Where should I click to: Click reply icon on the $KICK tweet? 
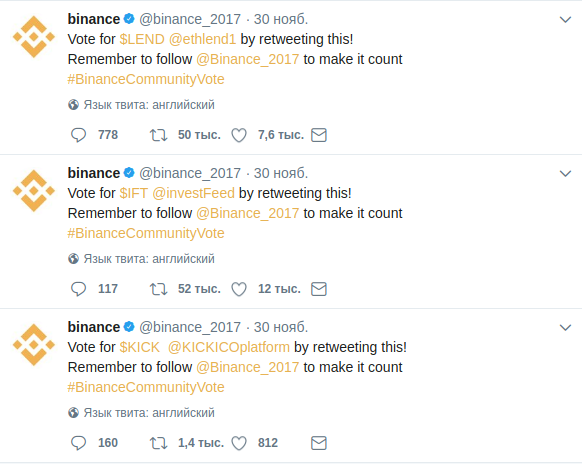pos(78,443)
